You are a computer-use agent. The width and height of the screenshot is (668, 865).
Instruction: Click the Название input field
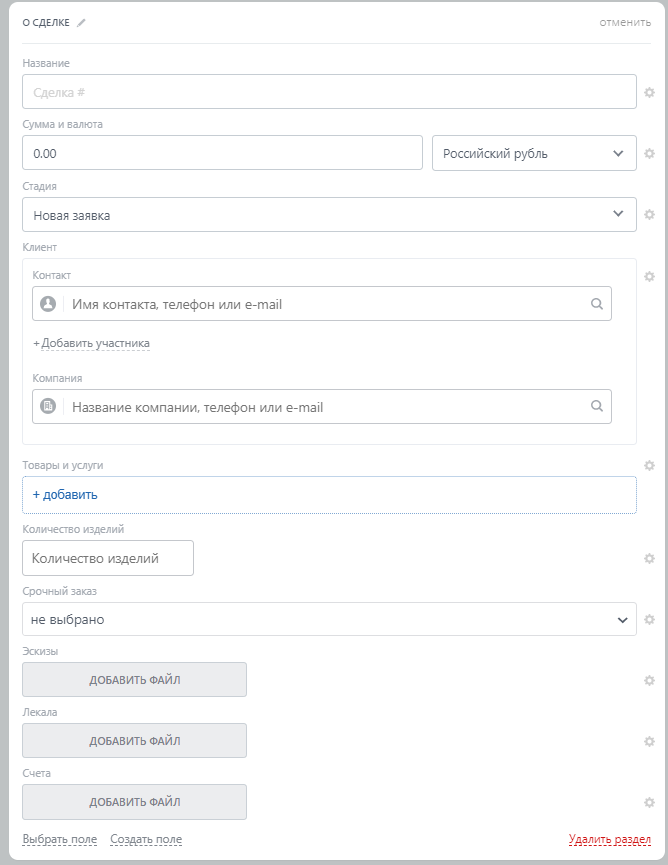tap(328, 92)
